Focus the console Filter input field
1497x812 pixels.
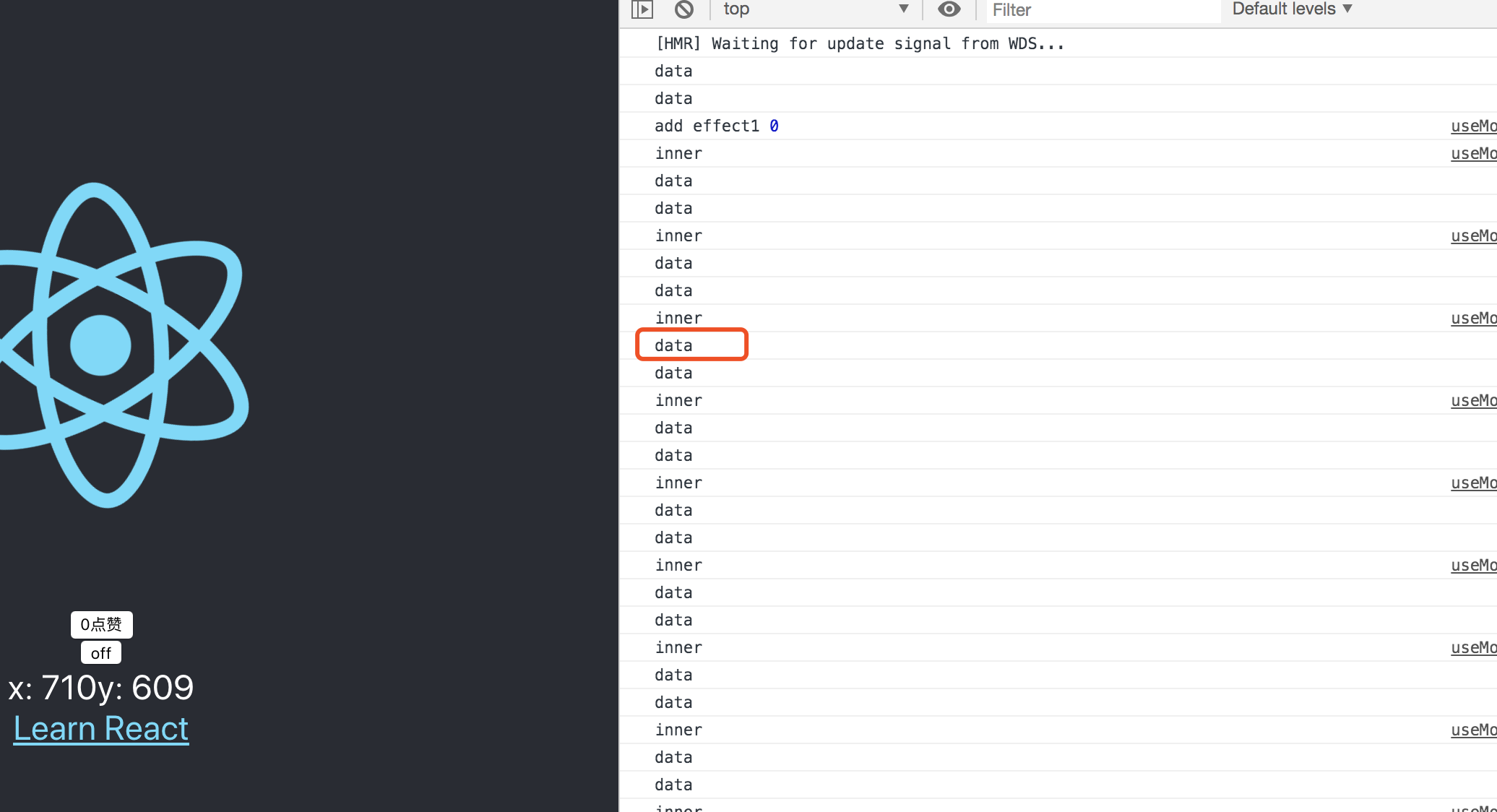pyautogui.click(x=1102, y=10)
